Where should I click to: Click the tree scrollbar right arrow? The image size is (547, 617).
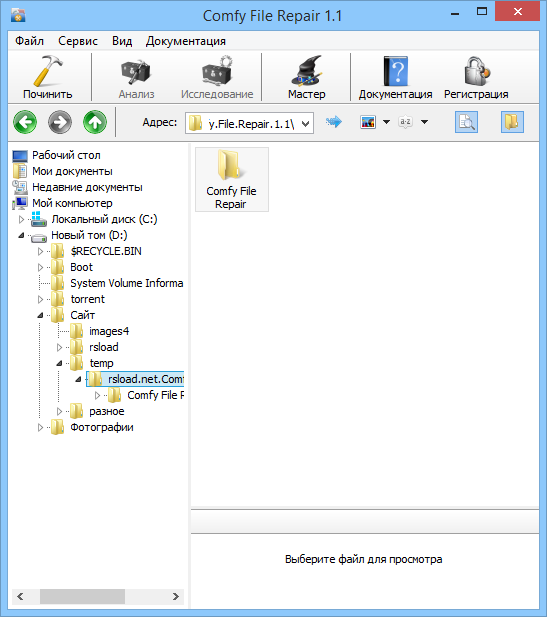pyautogui.click(x=176, y=597)
